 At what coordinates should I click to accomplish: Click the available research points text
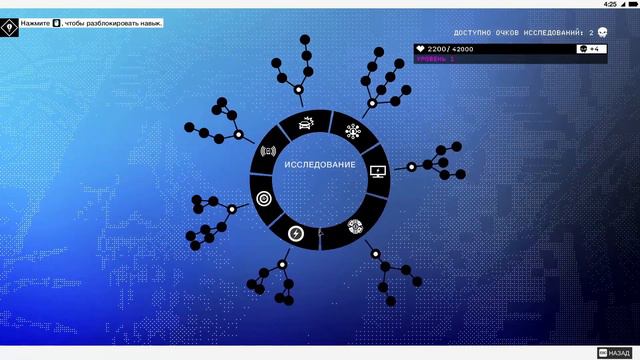coord(524,33)
